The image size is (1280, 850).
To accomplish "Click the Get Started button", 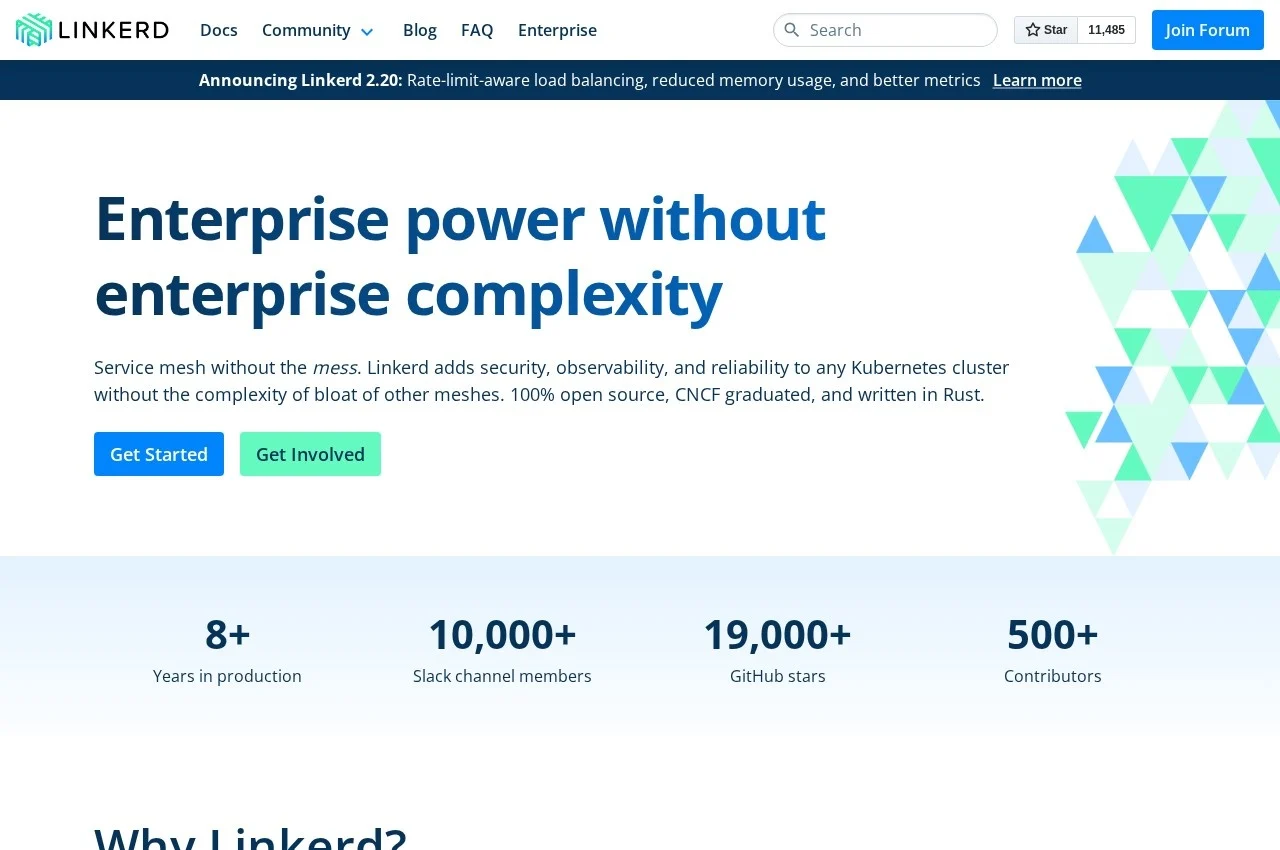I will click(x=159, y=454).
